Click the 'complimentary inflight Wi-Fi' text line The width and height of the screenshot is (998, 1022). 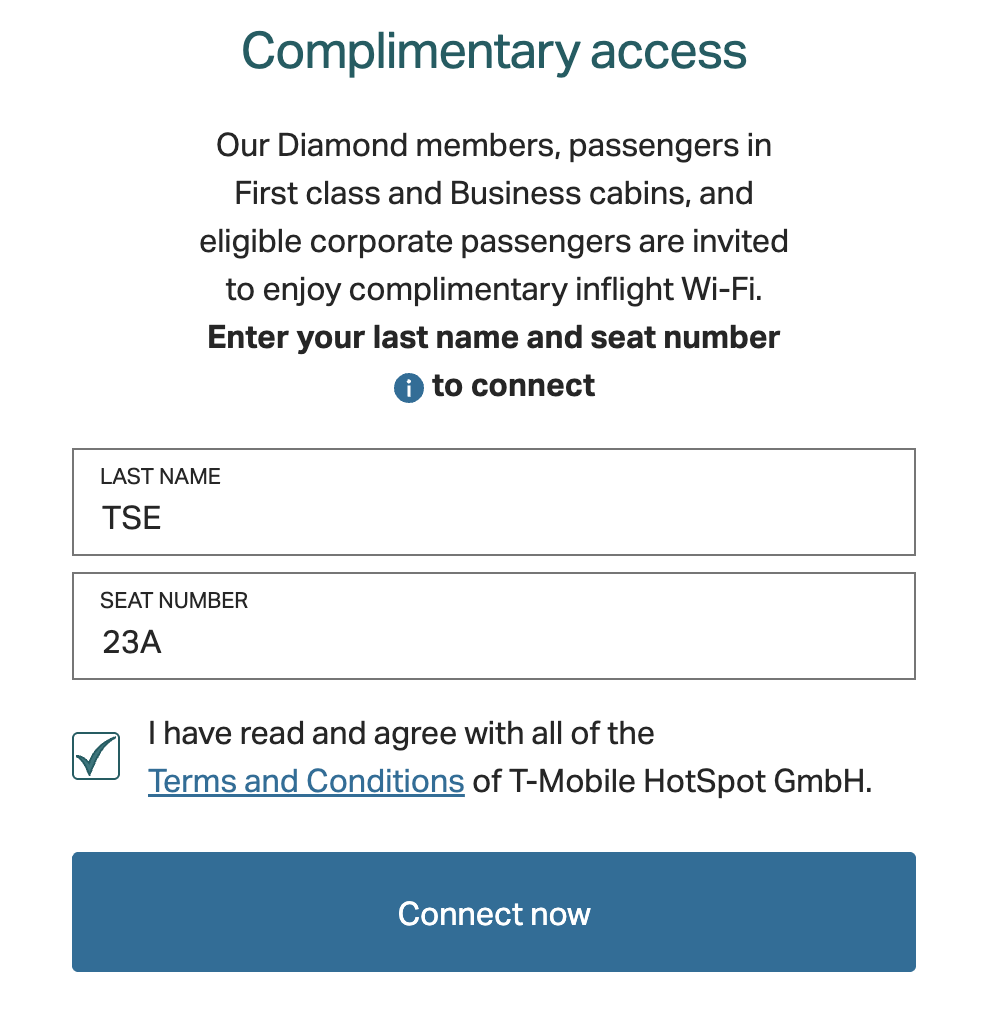(x=493, y=289)
